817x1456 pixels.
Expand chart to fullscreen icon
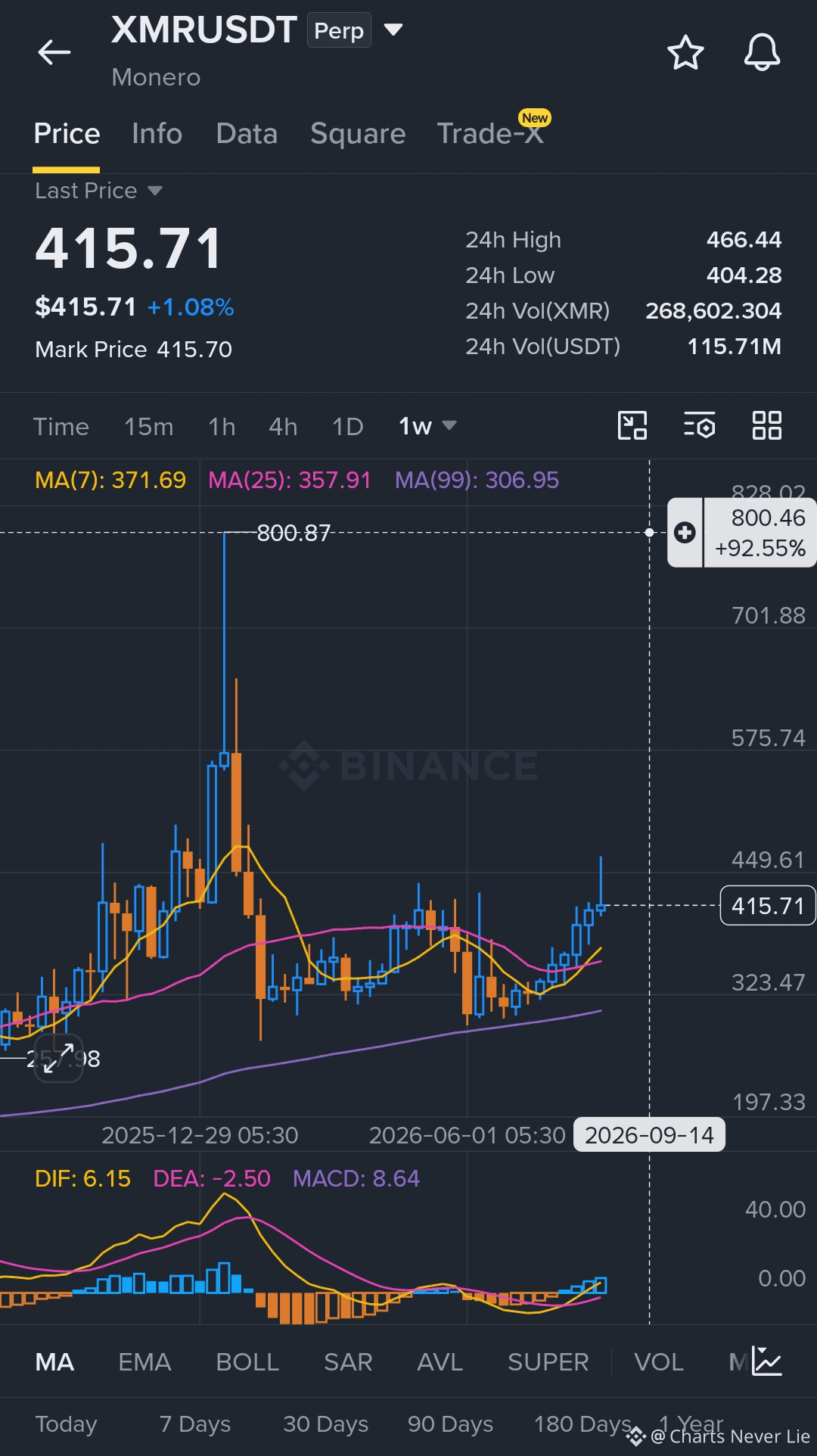pos(58,1058)
